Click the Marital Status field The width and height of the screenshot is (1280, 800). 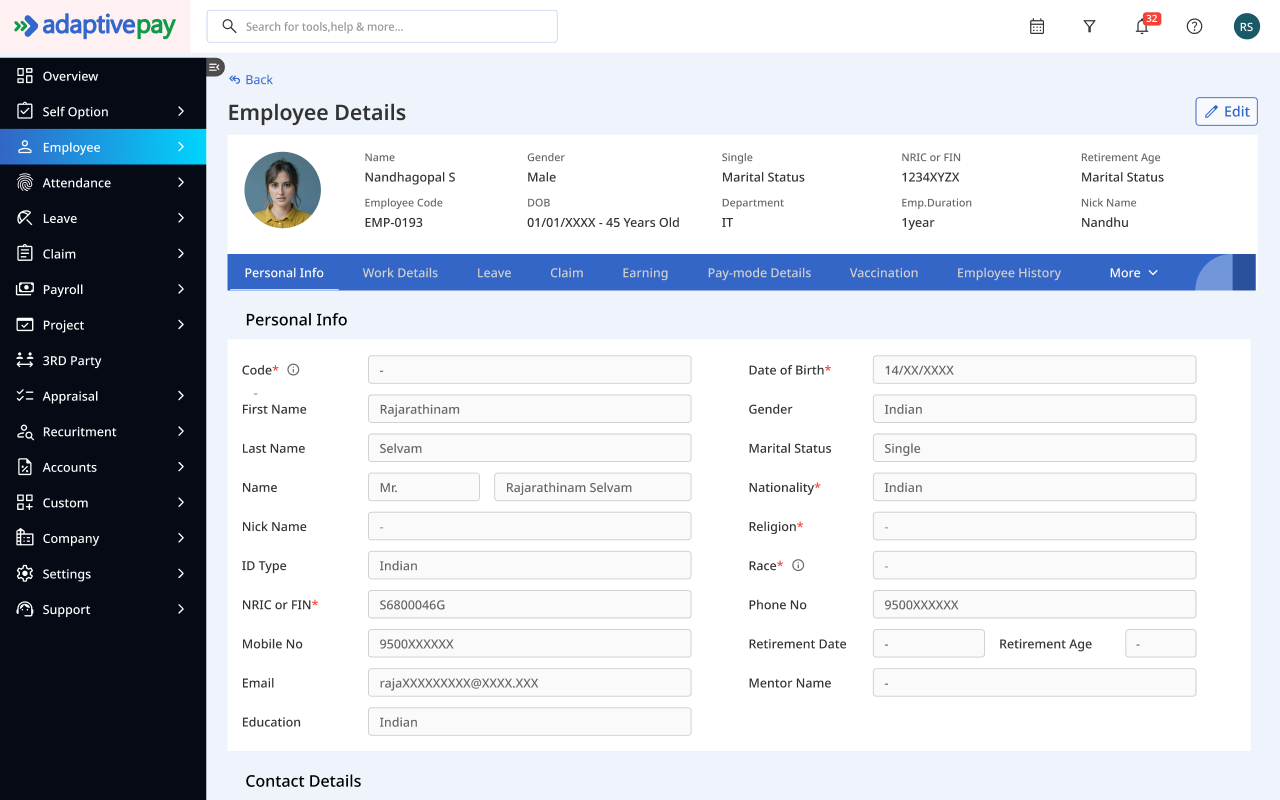pyautogui.click(x=1034, y=448)
